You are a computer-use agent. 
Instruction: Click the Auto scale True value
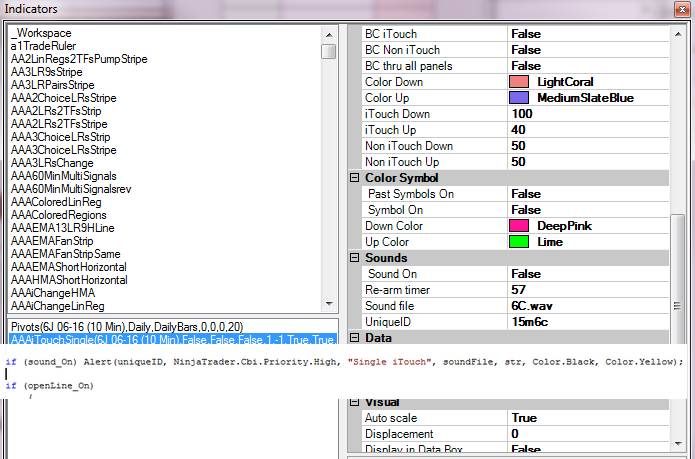[588, 418]
